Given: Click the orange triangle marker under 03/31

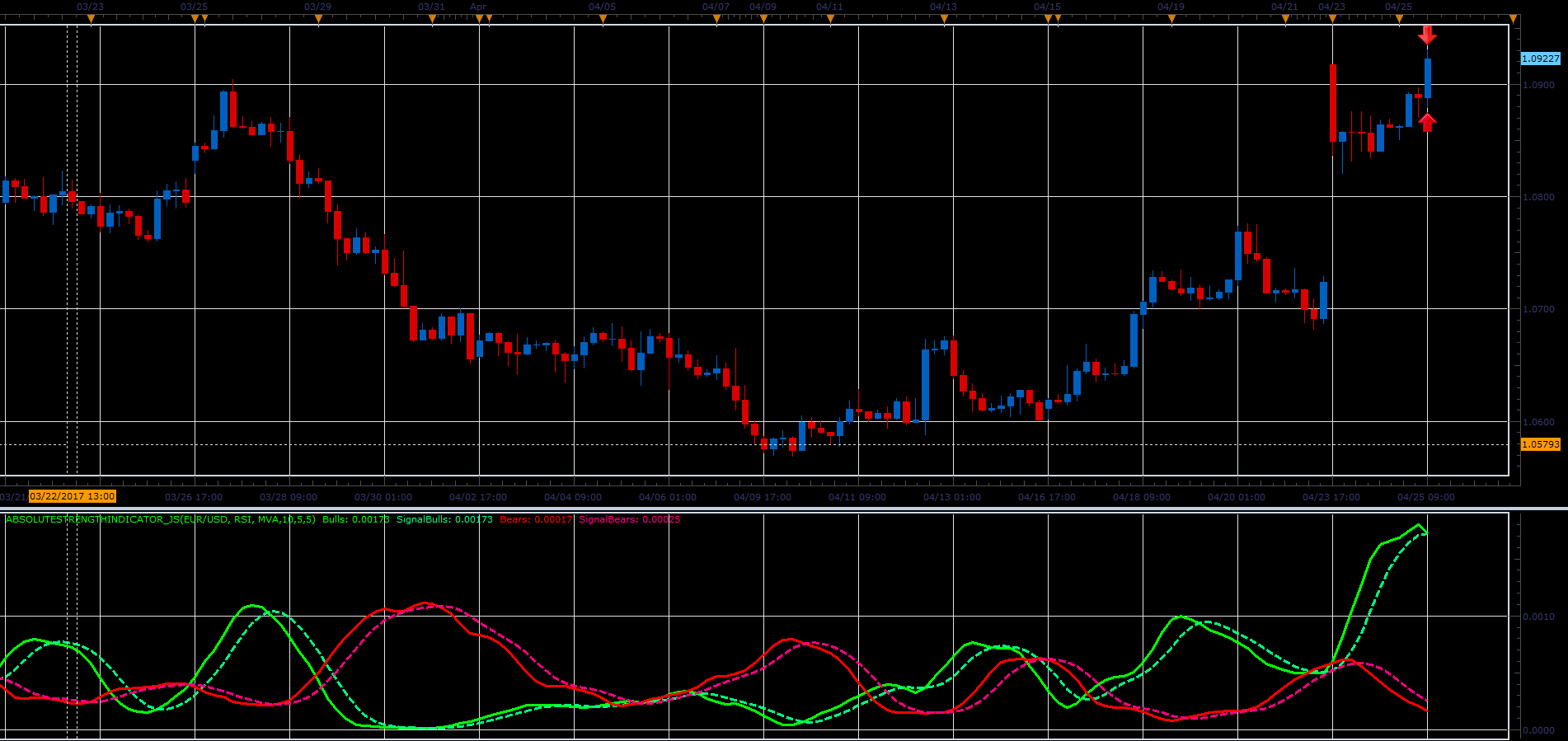Looking at the screenshot, I should [x=432, y=19].
